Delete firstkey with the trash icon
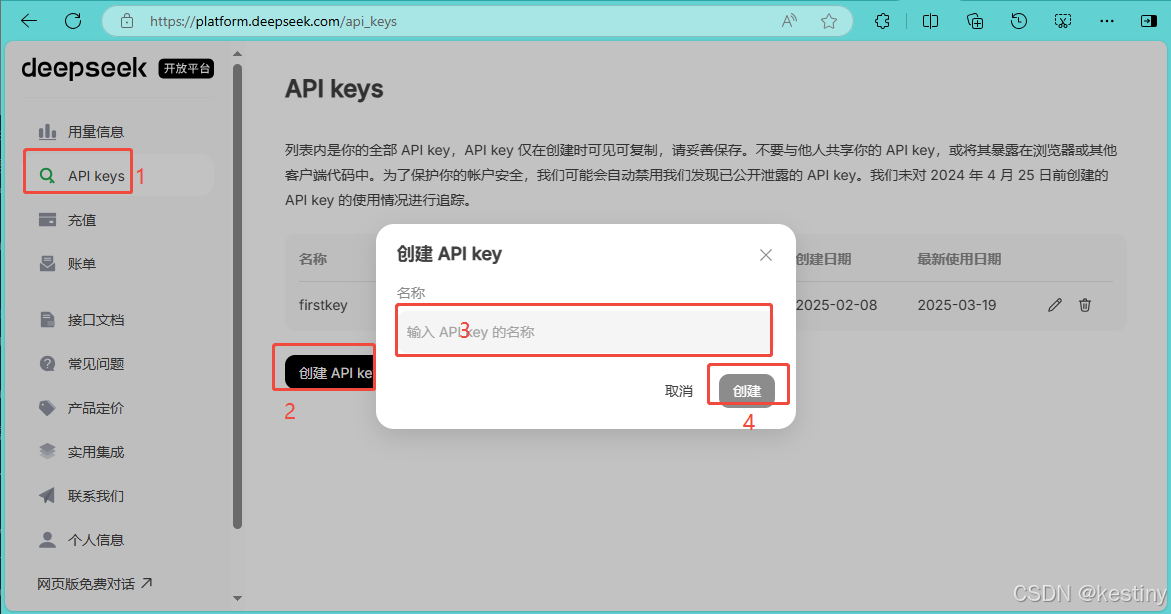Screen dimensions: 1171x614 1085,305
